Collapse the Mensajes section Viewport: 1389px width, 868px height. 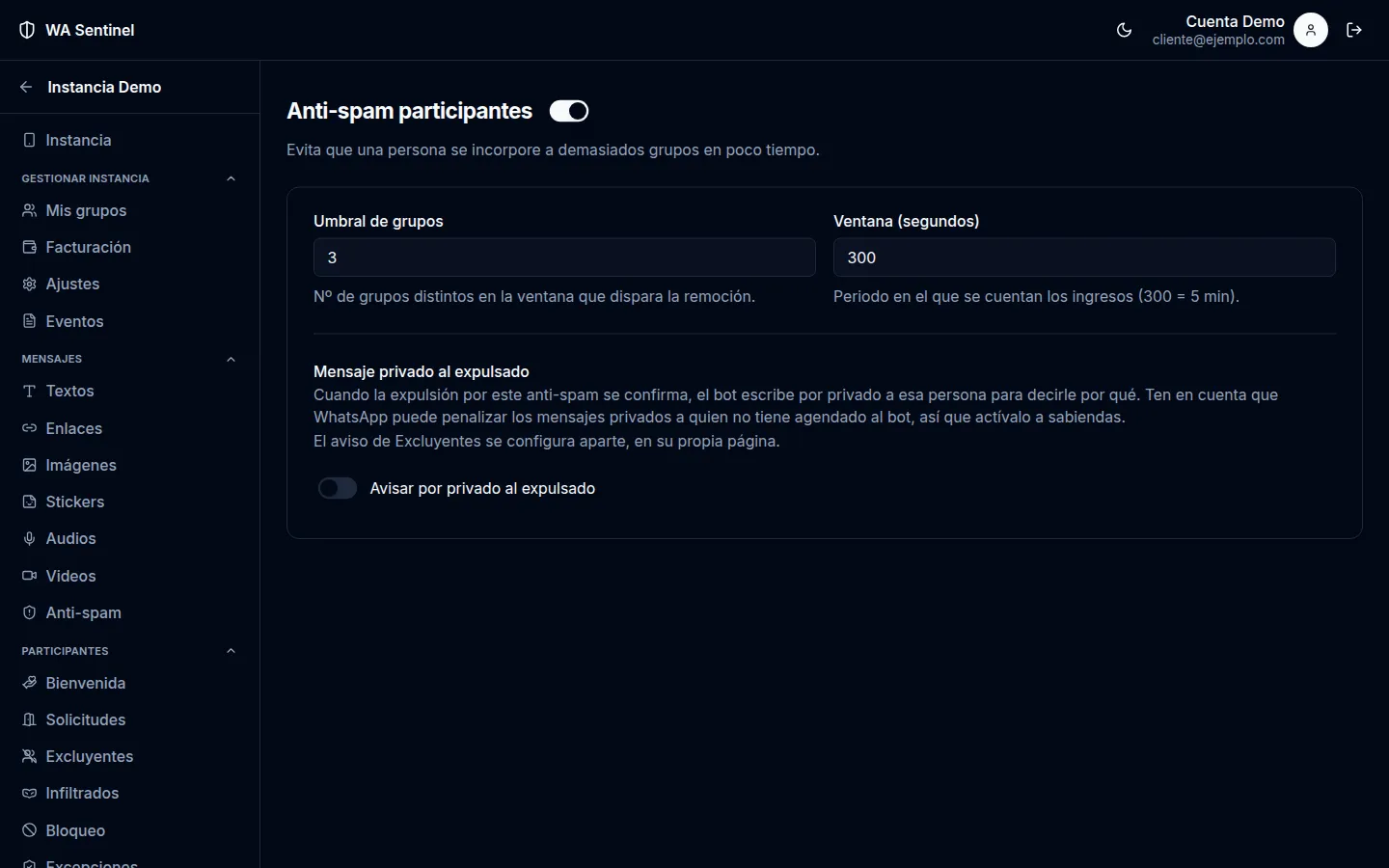(231, 359)
